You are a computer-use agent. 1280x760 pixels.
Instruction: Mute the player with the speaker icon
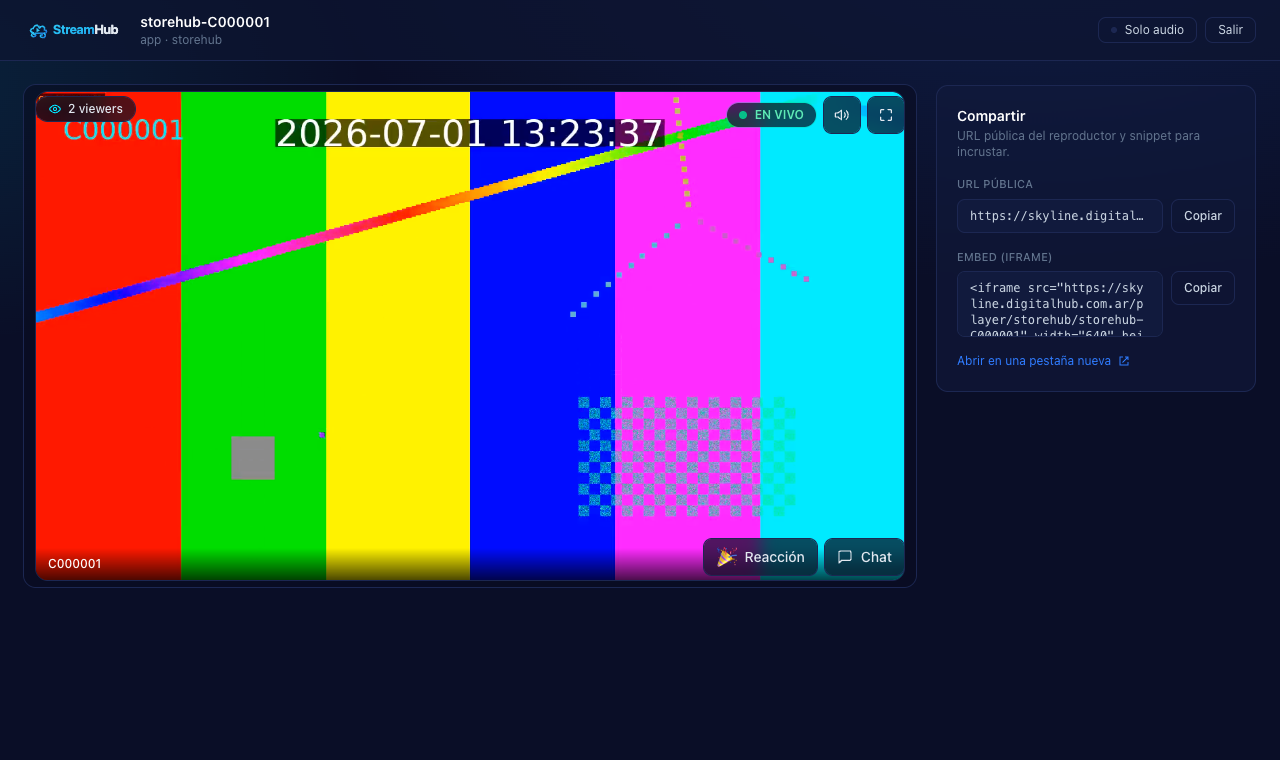click(x=842, y=115)
